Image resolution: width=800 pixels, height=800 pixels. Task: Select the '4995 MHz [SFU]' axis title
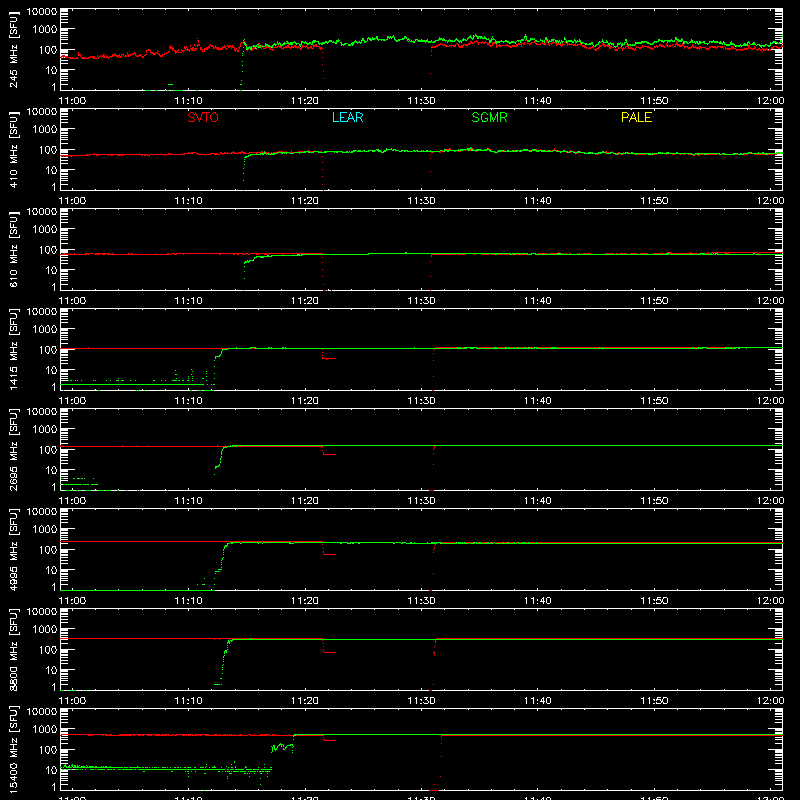14,550
